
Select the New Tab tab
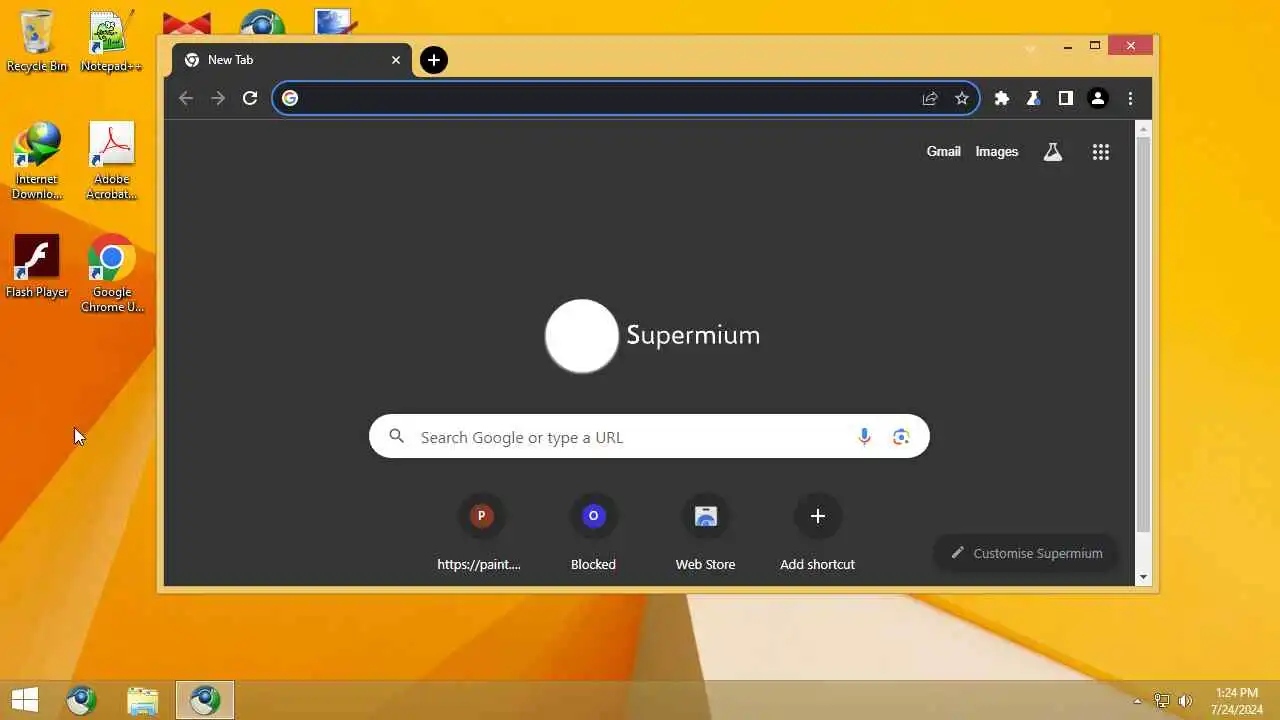[292, 60]
